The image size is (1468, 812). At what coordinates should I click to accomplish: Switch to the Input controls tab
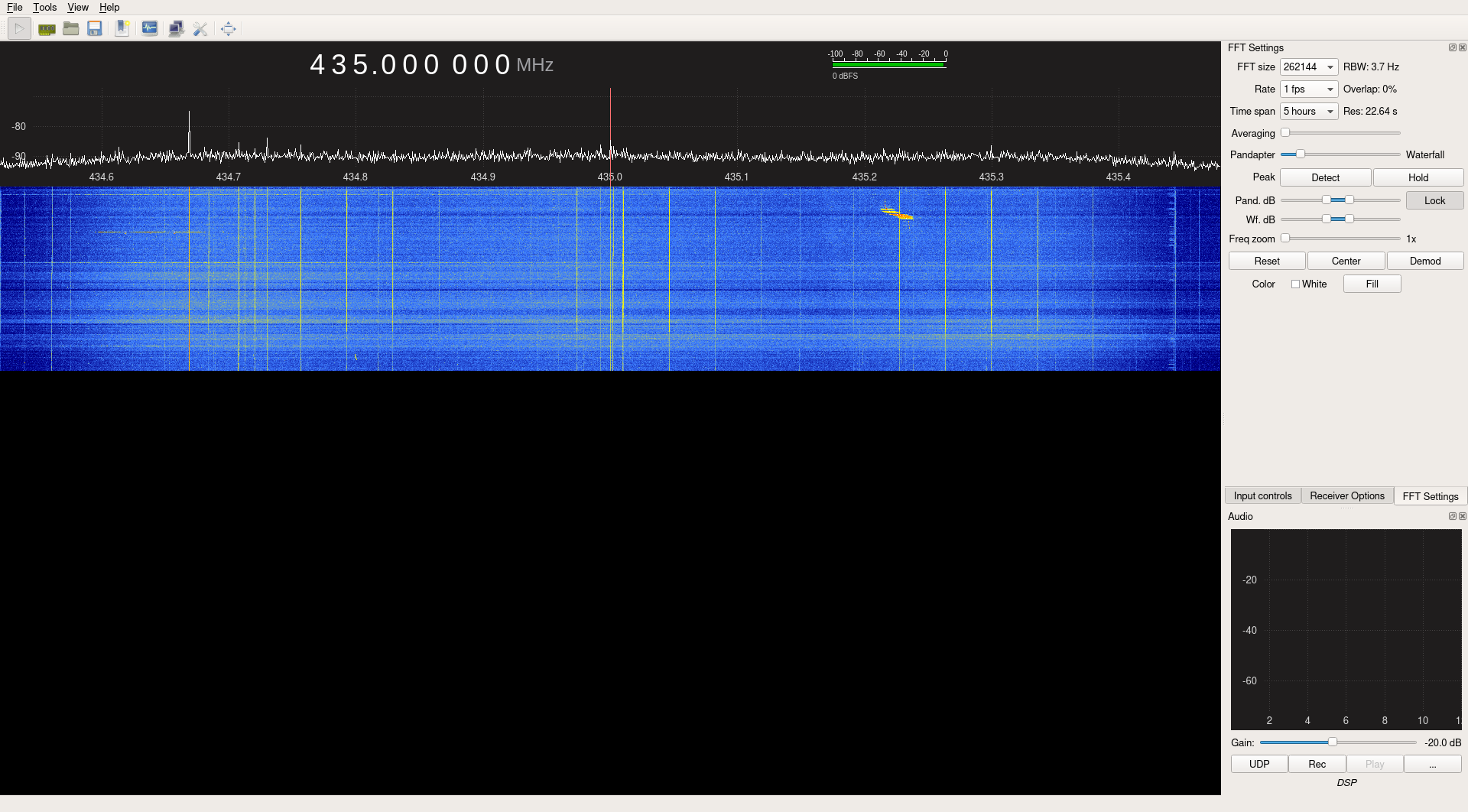pos(1262,495)
